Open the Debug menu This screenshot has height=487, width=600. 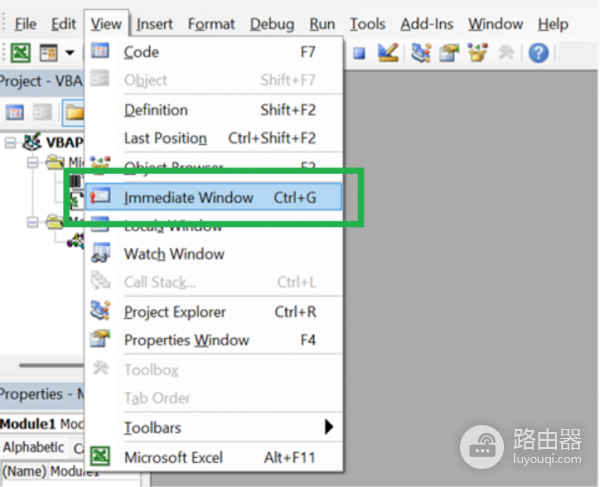pos(272,23)
